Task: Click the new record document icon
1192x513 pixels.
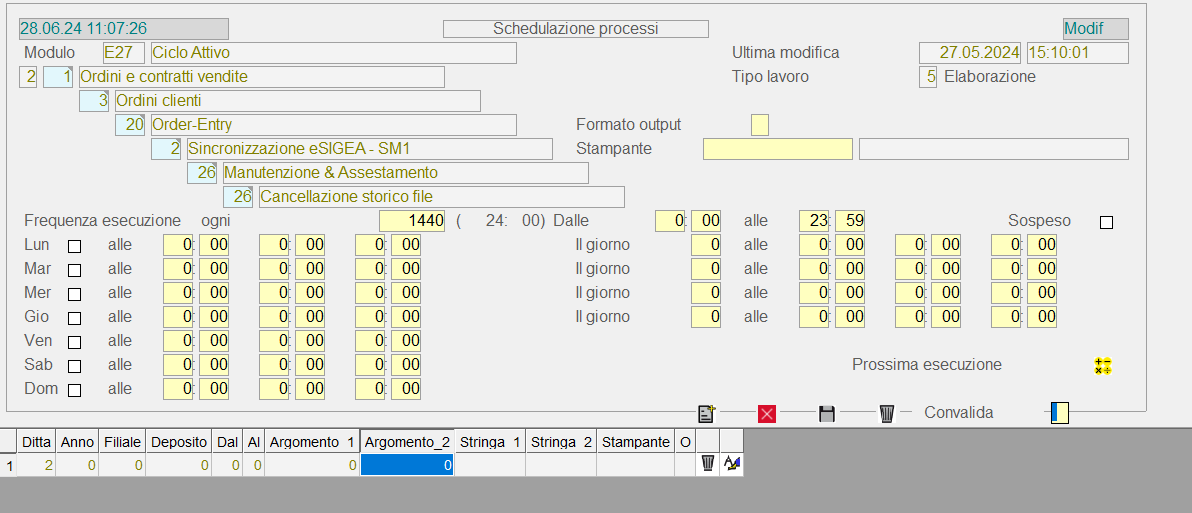Action: point(707,413)
